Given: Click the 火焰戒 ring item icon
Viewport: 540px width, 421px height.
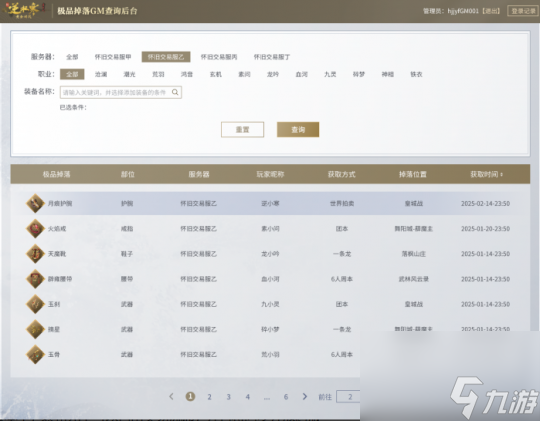Looking at the screenshot, I should pos(35,228).
